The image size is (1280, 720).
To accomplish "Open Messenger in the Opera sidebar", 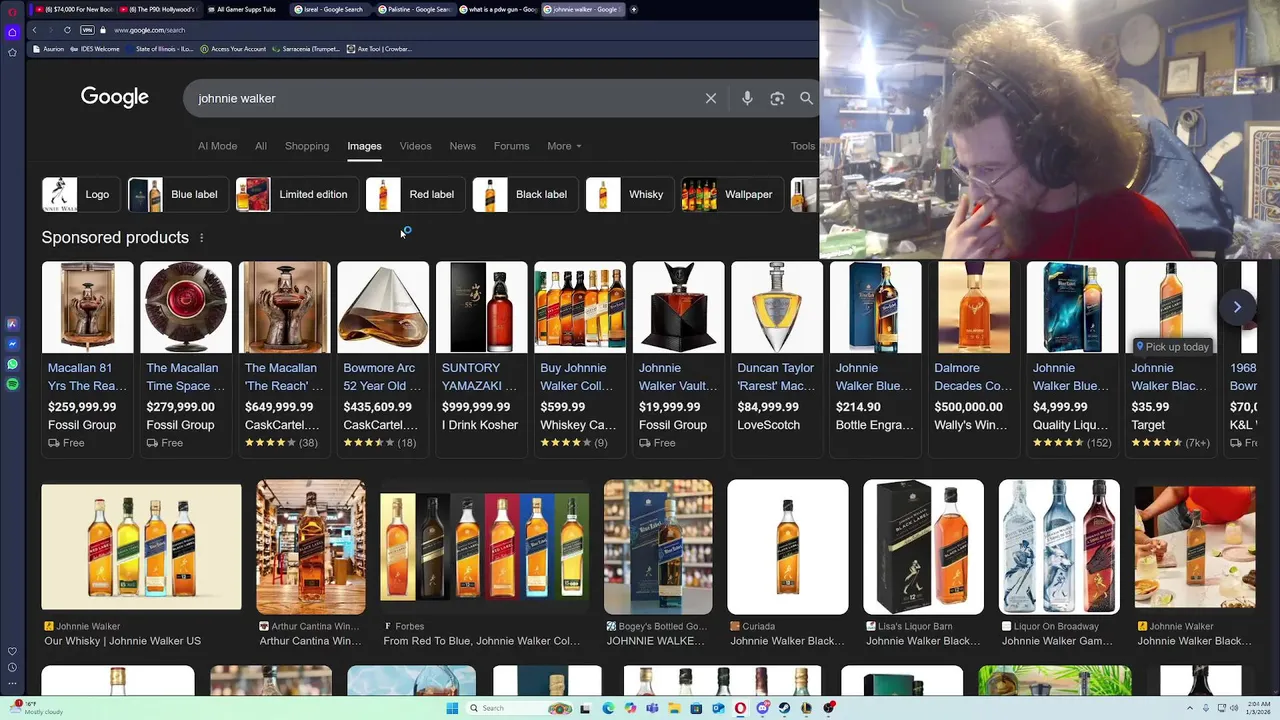I will (12, 344).
